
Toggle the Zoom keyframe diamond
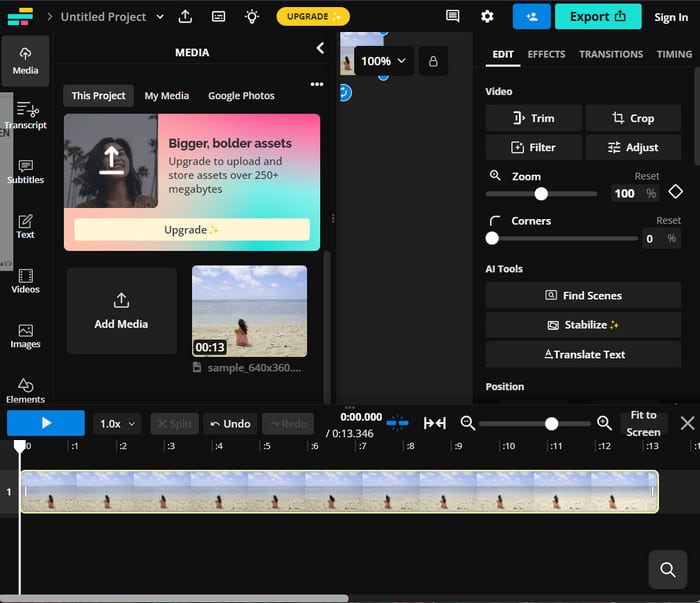(x=675, y=192)
